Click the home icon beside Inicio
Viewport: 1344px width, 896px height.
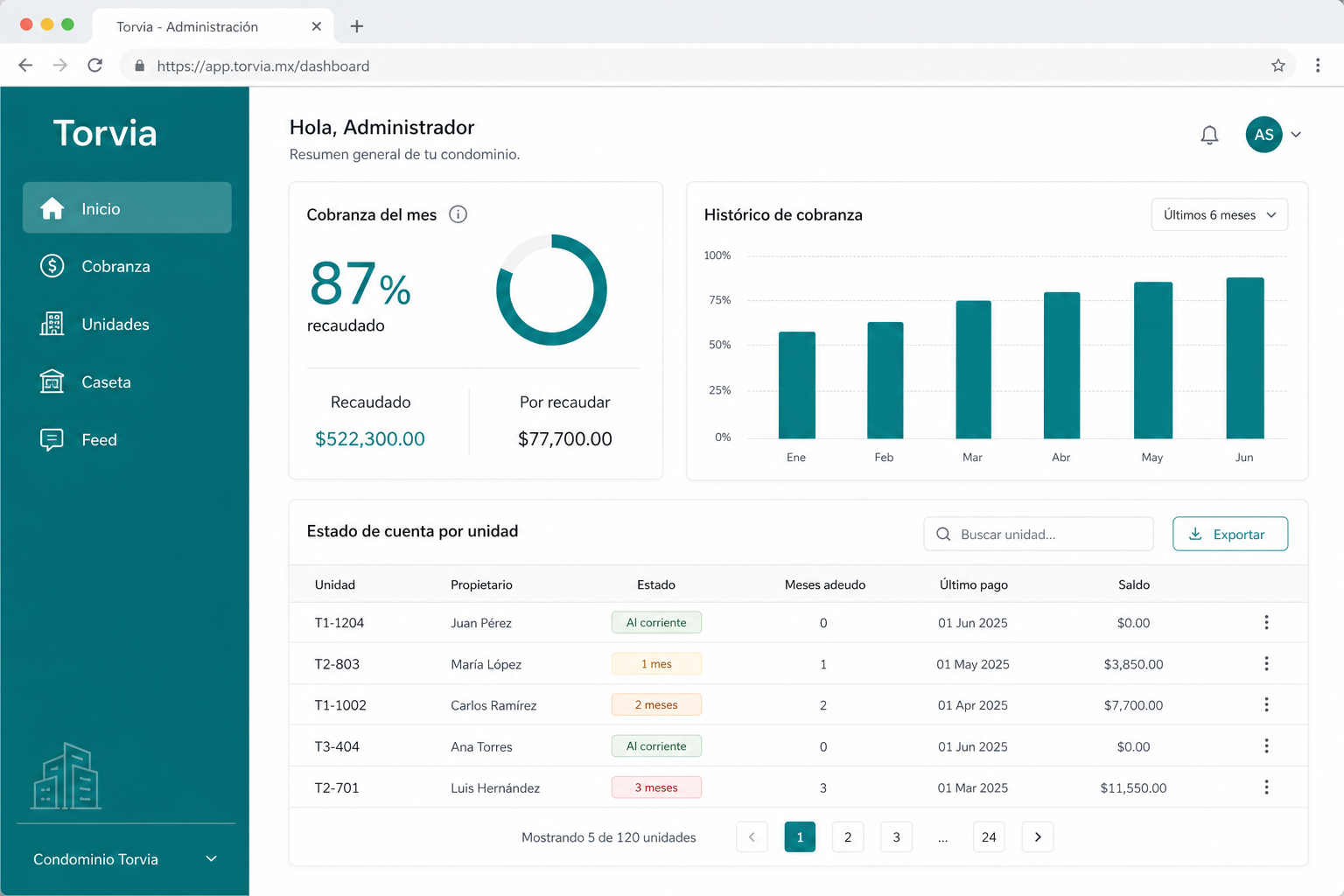52,208
